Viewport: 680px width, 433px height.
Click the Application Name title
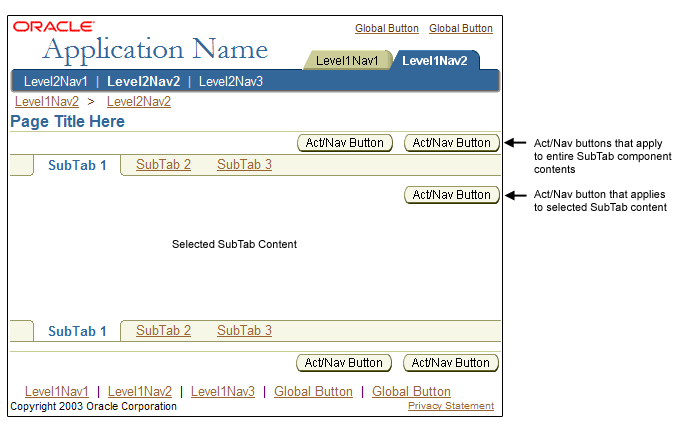(155, 50)
